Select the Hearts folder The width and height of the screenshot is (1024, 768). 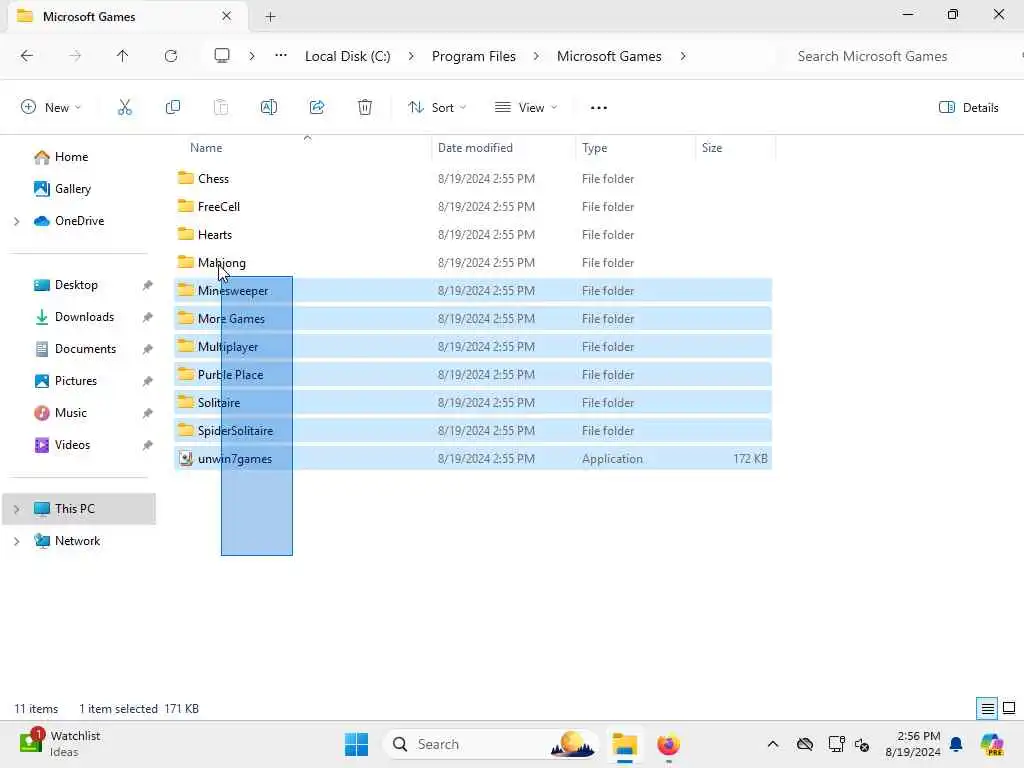coord(473,234)
